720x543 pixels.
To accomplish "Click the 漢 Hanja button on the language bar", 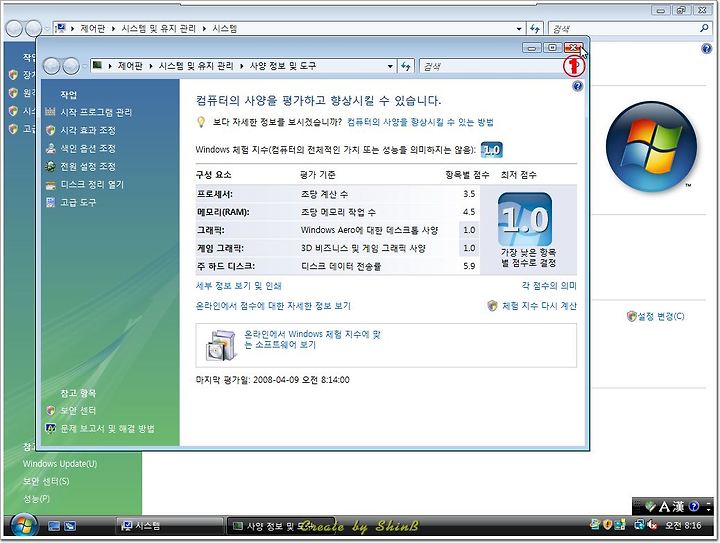I will click(679, 507).
